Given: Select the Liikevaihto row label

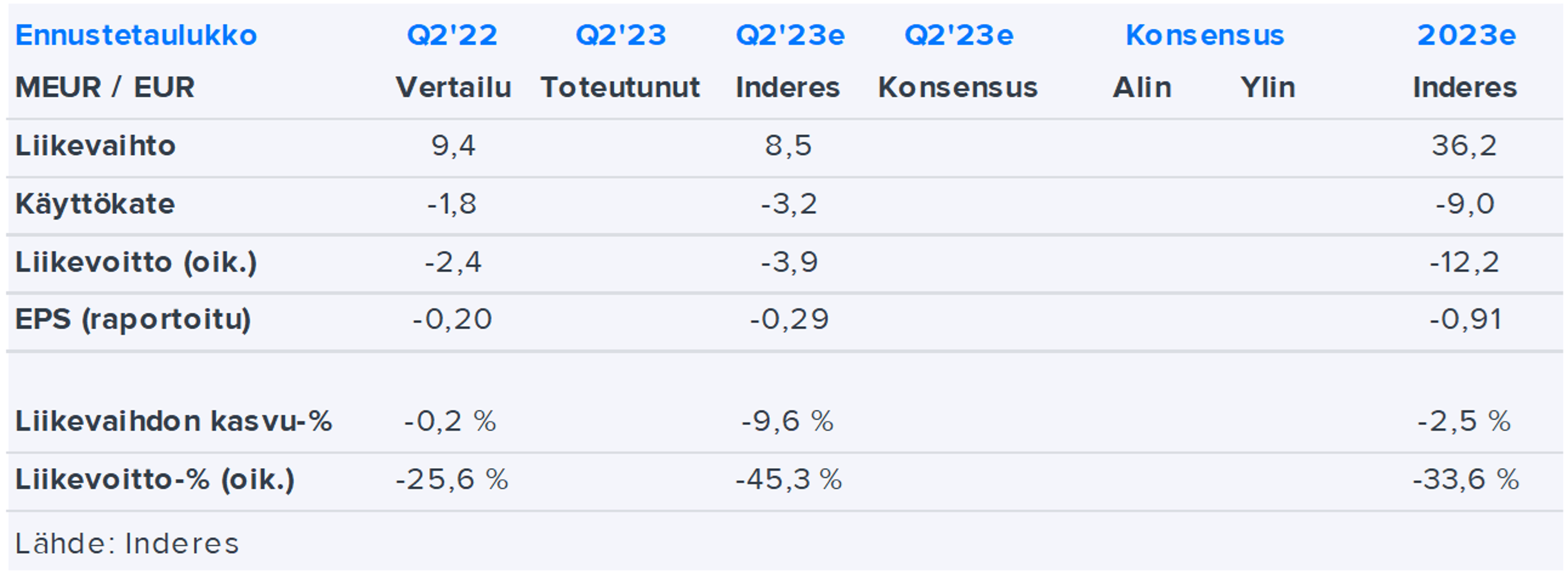Looking at the screenshot, I should click(x=96, y=146).
